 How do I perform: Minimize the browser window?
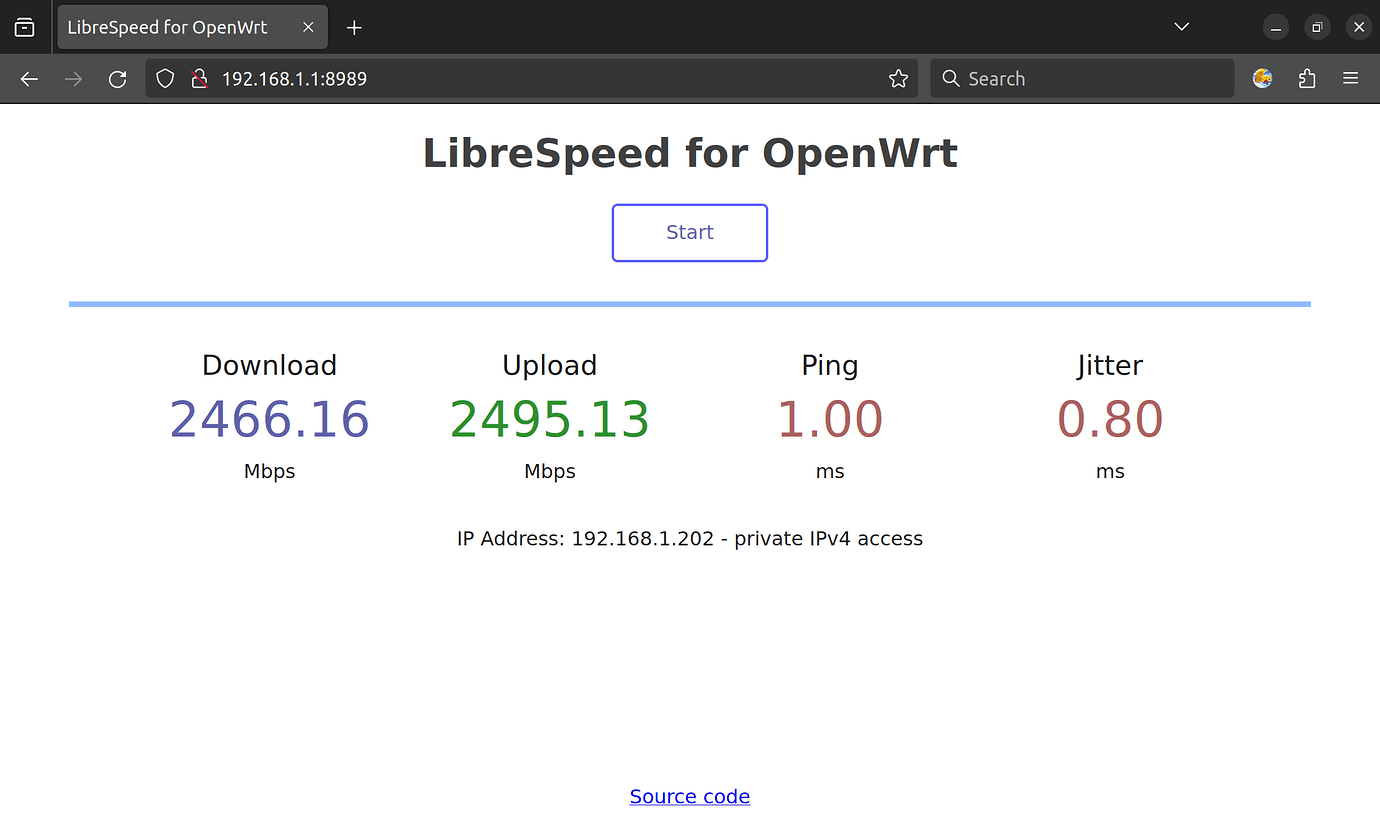tap(1275, 27)
